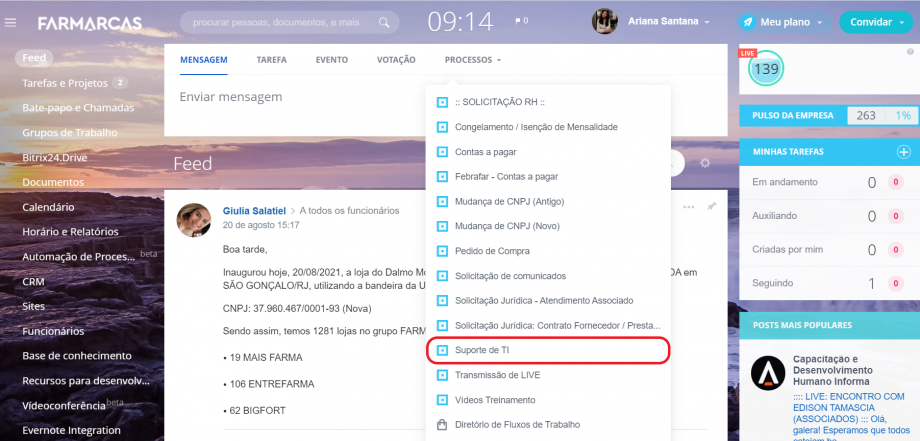Open Giulia Salatiel's profile link
The height and width of the screenshot is (441, 920).
click(247, 210)
